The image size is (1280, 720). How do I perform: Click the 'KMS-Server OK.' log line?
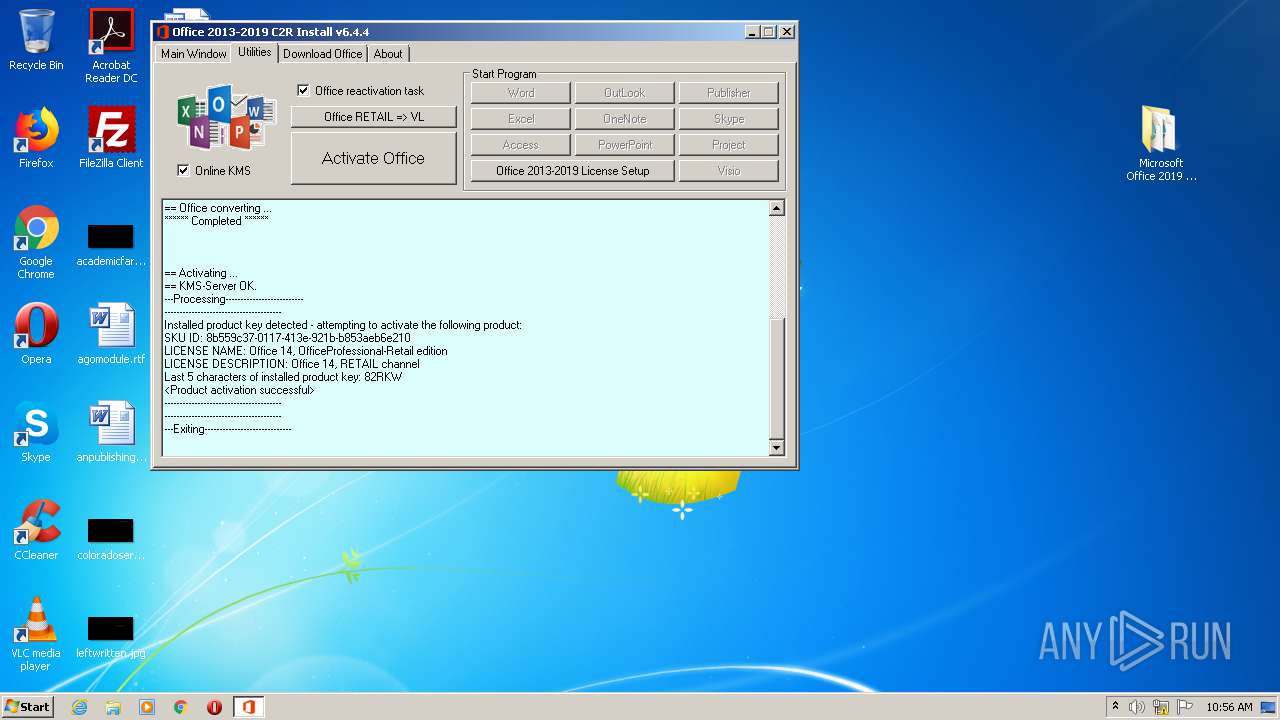(x=210, y=286)
